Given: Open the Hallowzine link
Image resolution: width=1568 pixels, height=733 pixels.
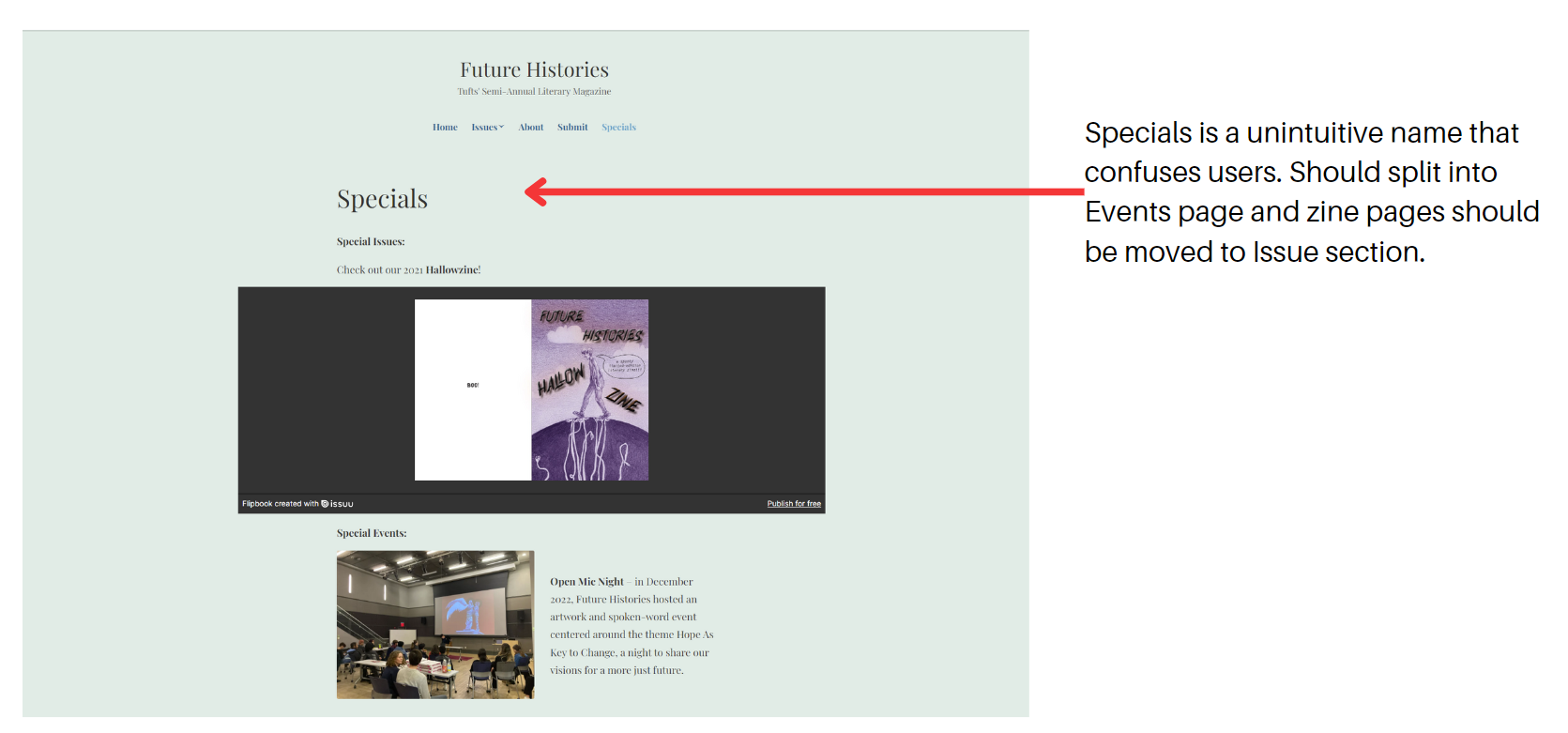Looking at the screenshot, I should 452,270.
